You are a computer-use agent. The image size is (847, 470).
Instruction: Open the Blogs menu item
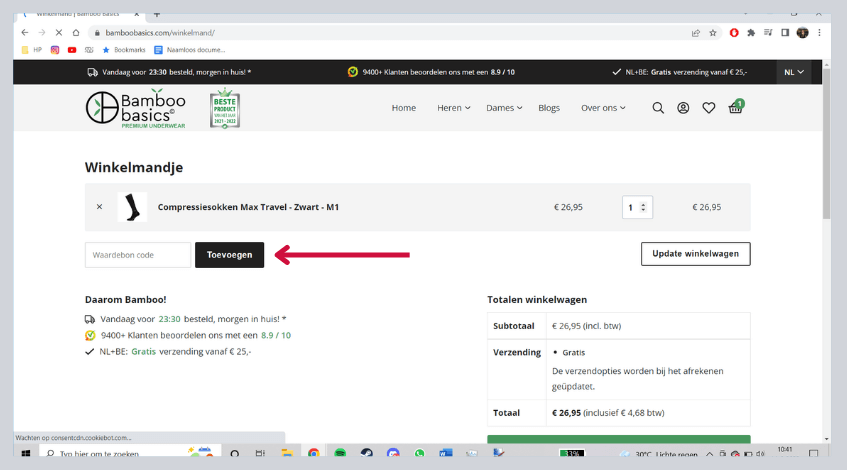549,108
